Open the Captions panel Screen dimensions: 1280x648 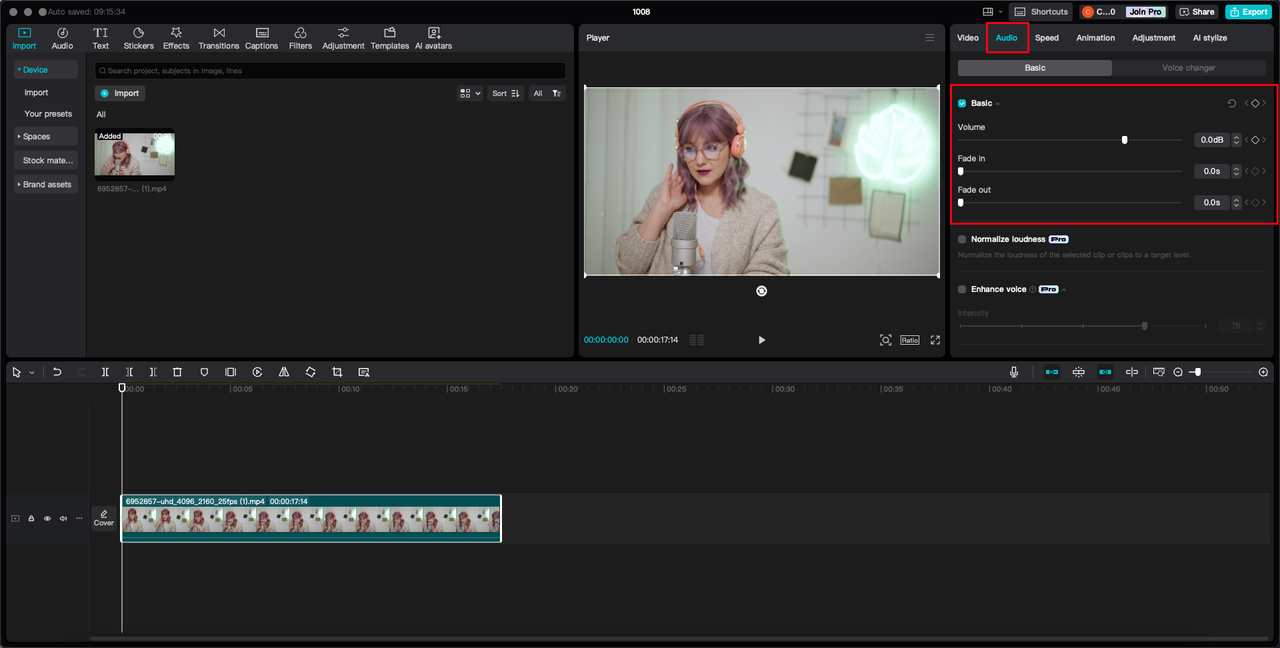click(x=261, y=38)
